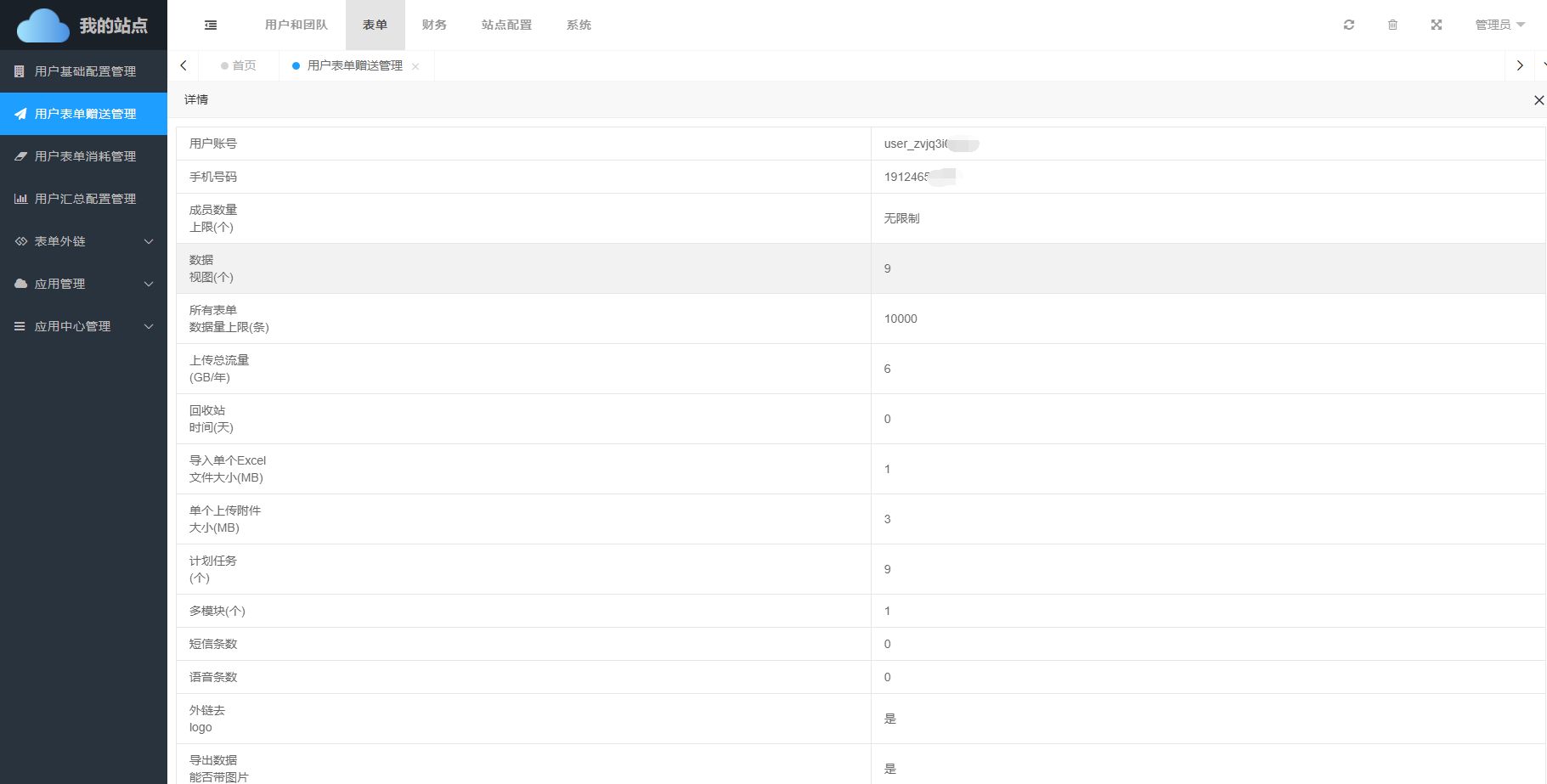Open 用户表单消耗管理 in sidebar

84,156
